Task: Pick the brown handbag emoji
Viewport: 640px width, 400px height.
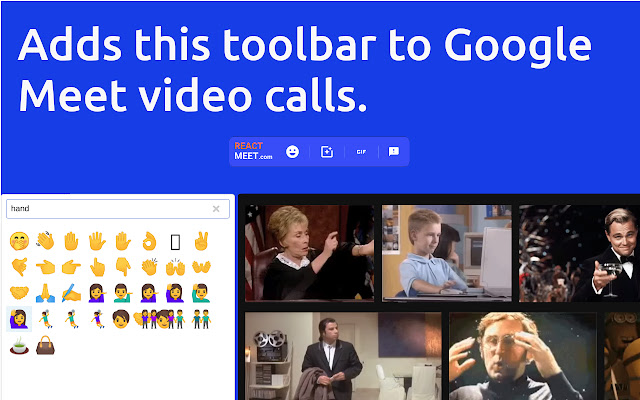Action: coord(45,345)
